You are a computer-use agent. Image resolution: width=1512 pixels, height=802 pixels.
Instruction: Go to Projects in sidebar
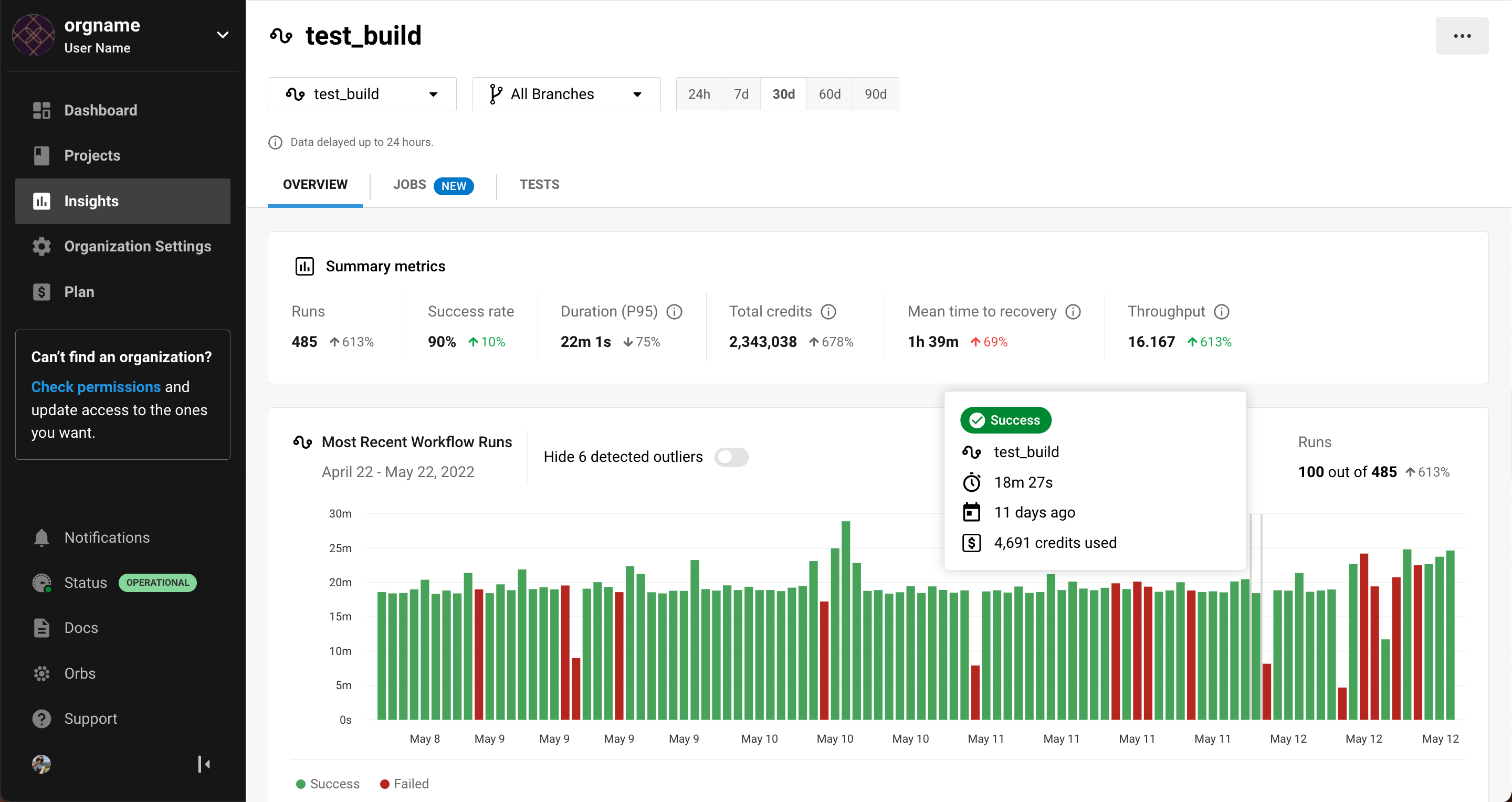(123, 155)
